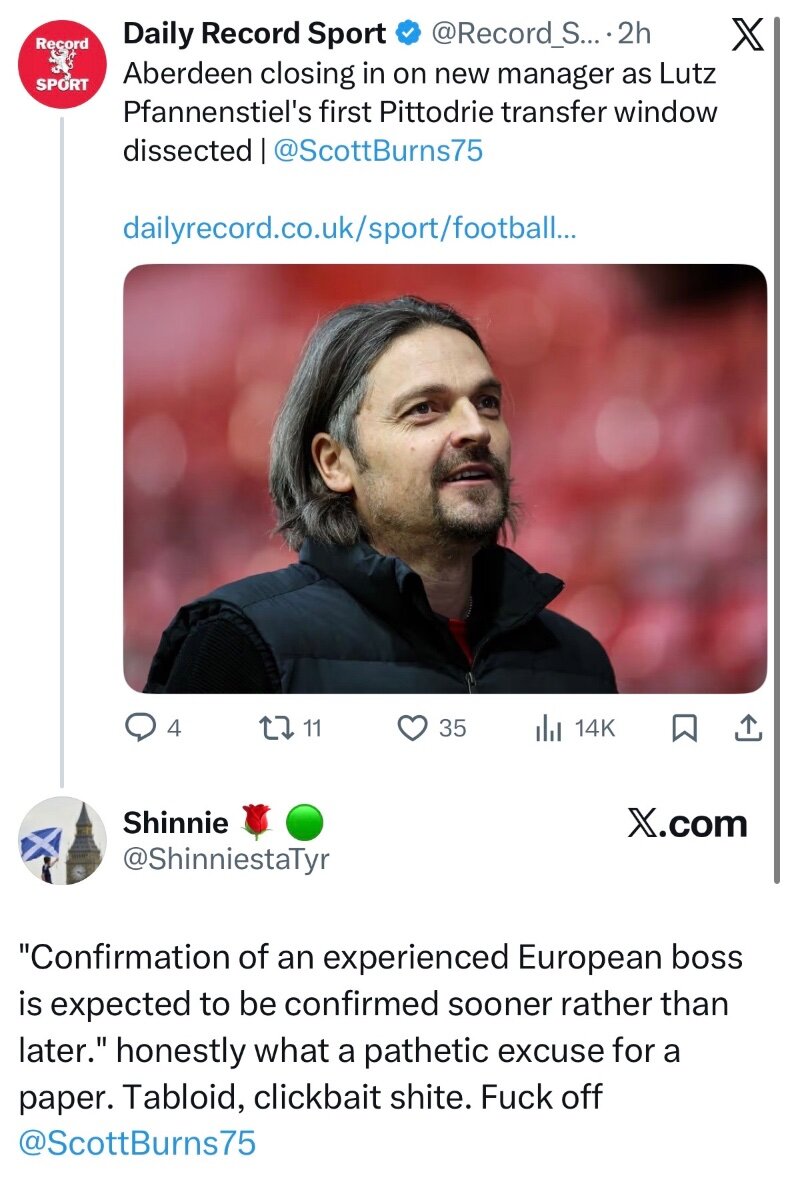
Task: Click the blue verified badge
Action: tap(407, 34)
